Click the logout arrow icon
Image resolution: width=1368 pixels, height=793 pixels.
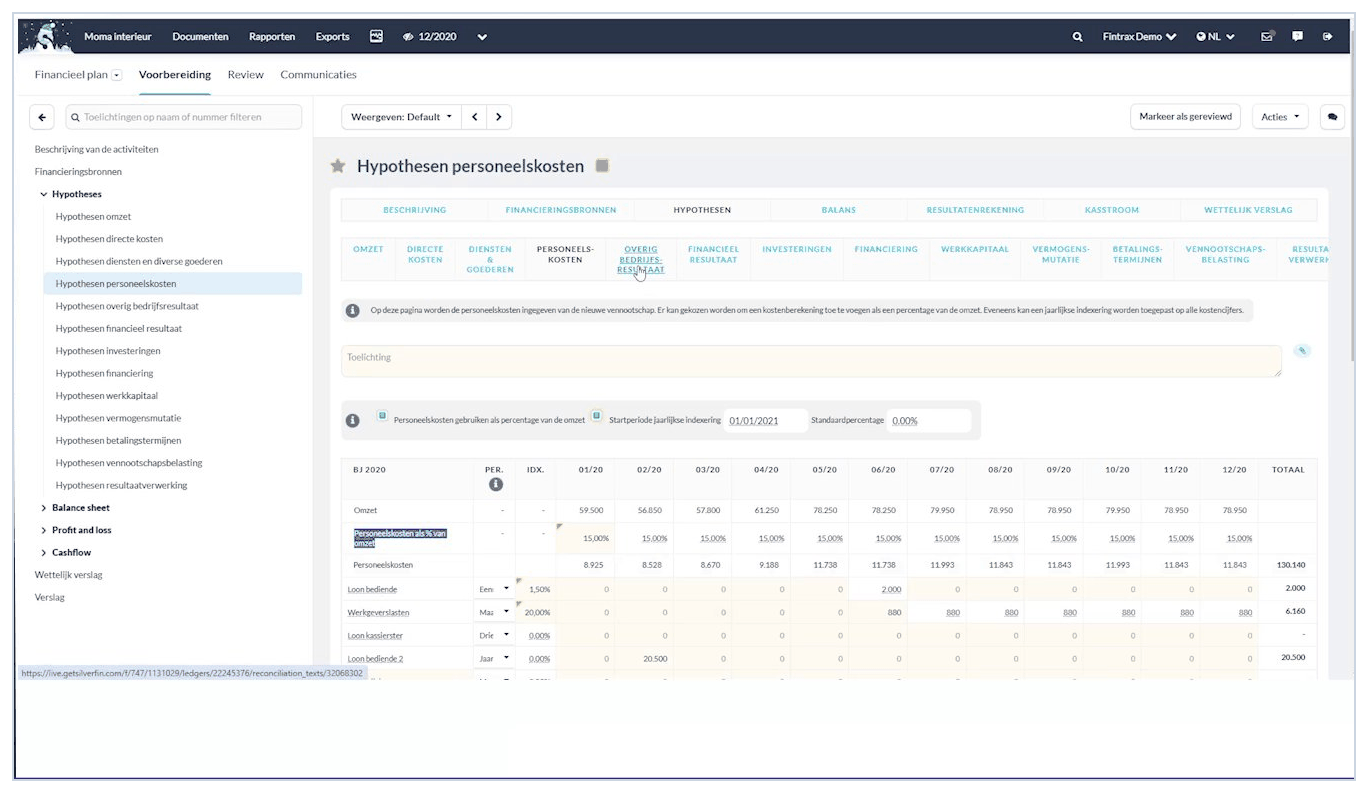click(x=1327, y=37)
